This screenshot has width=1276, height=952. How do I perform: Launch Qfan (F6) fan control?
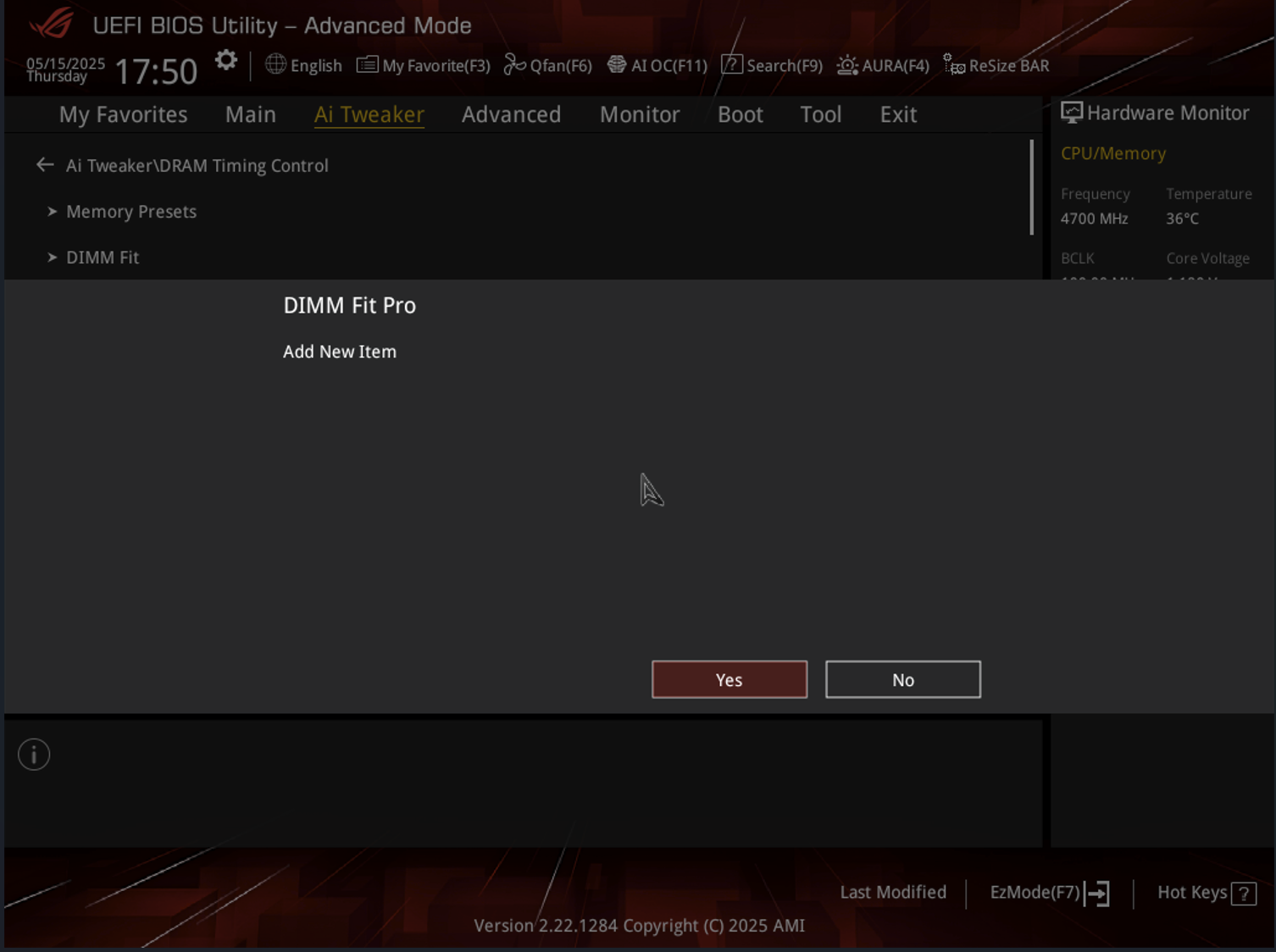pos(548,65)
